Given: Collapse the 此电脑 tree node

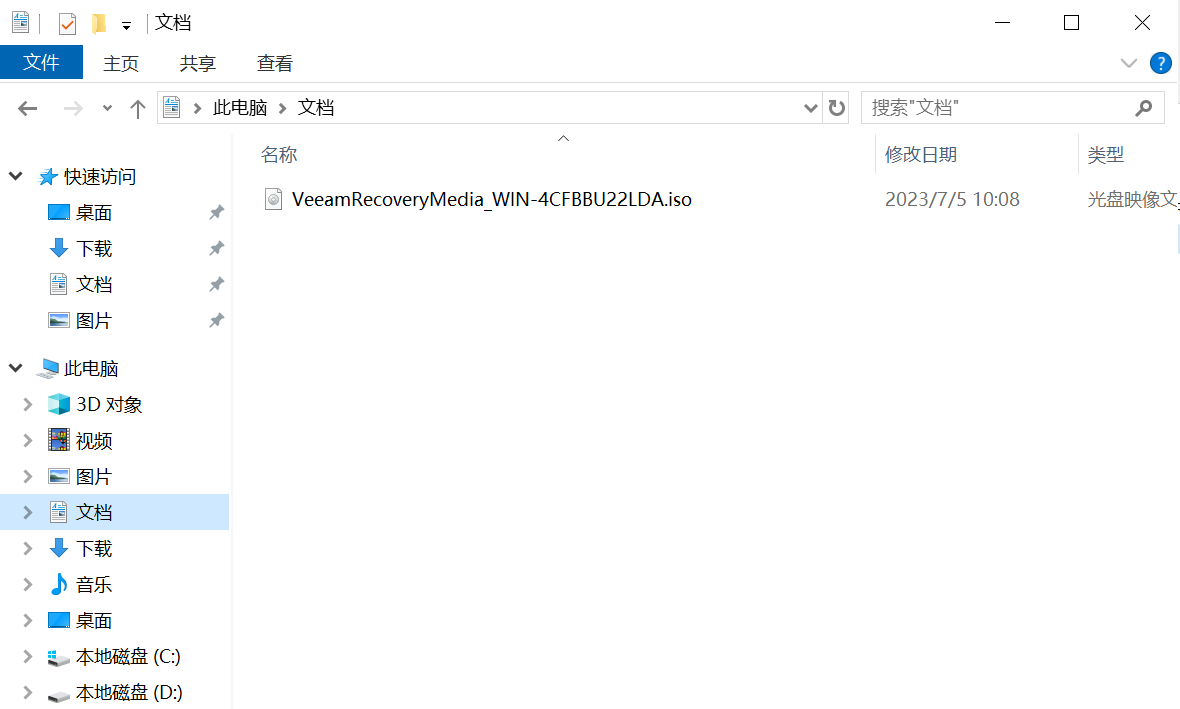Looking at the screenshot, I should [x=15, y=368].
